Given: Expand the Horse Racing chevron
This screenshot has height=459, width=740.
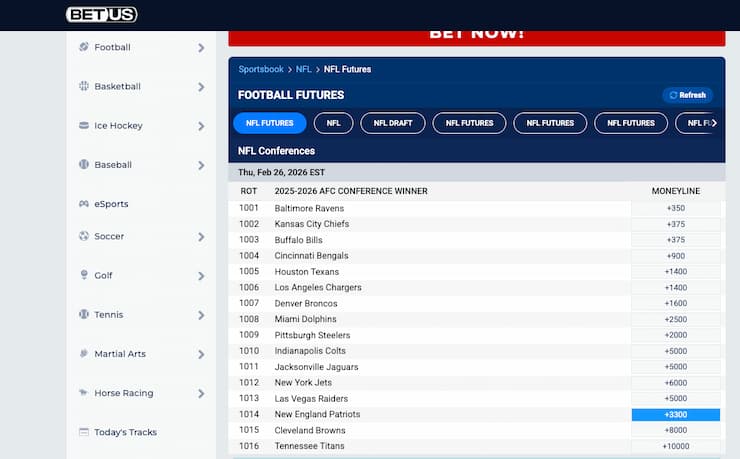Looking at the screenshot, I should [201, 394].
